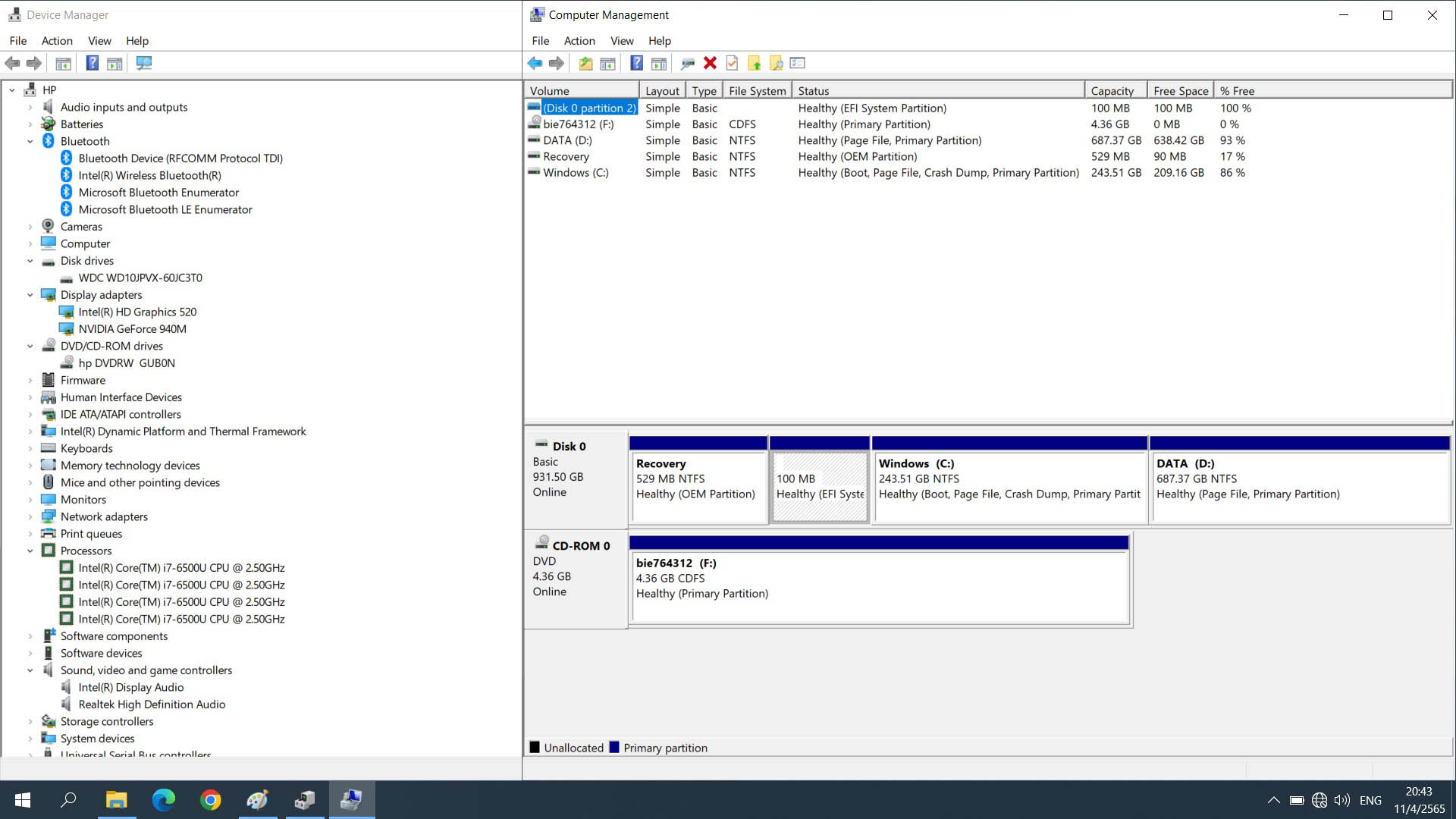This screenshot has width=1456, height=819.
Task: Open Computer Management's View menu
Action: coord(622,41)
